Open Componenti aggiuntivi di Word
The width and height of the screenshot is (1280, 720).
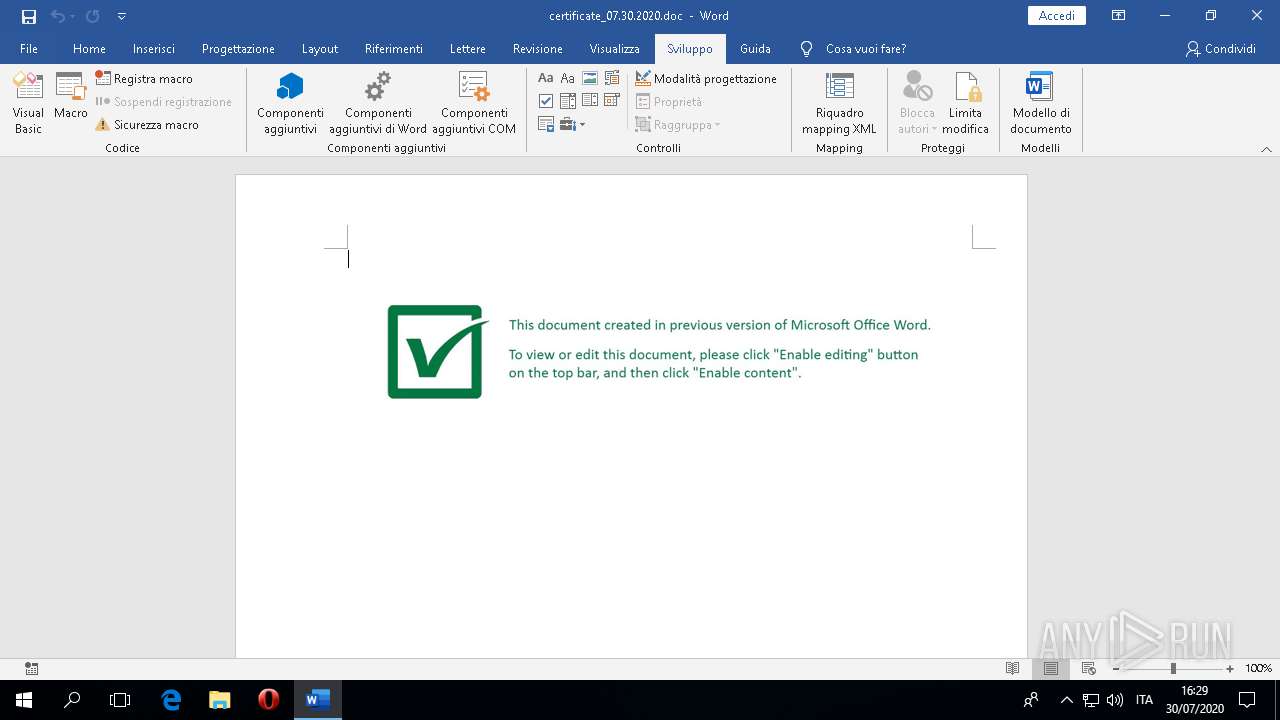378,103
